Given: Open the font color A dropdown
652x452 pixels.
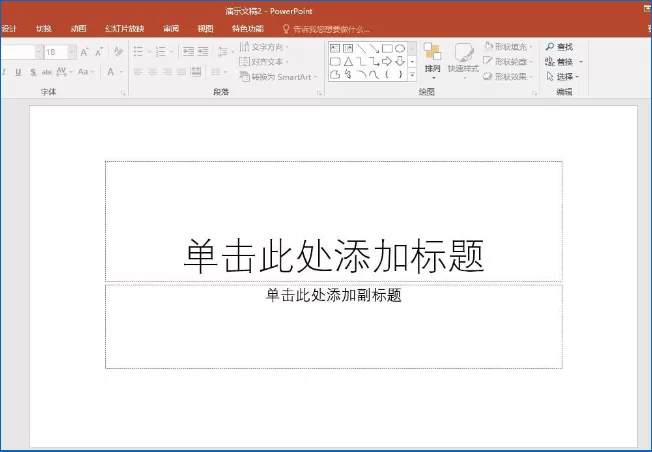Looking at the screenshot, I should pos(121,72).
